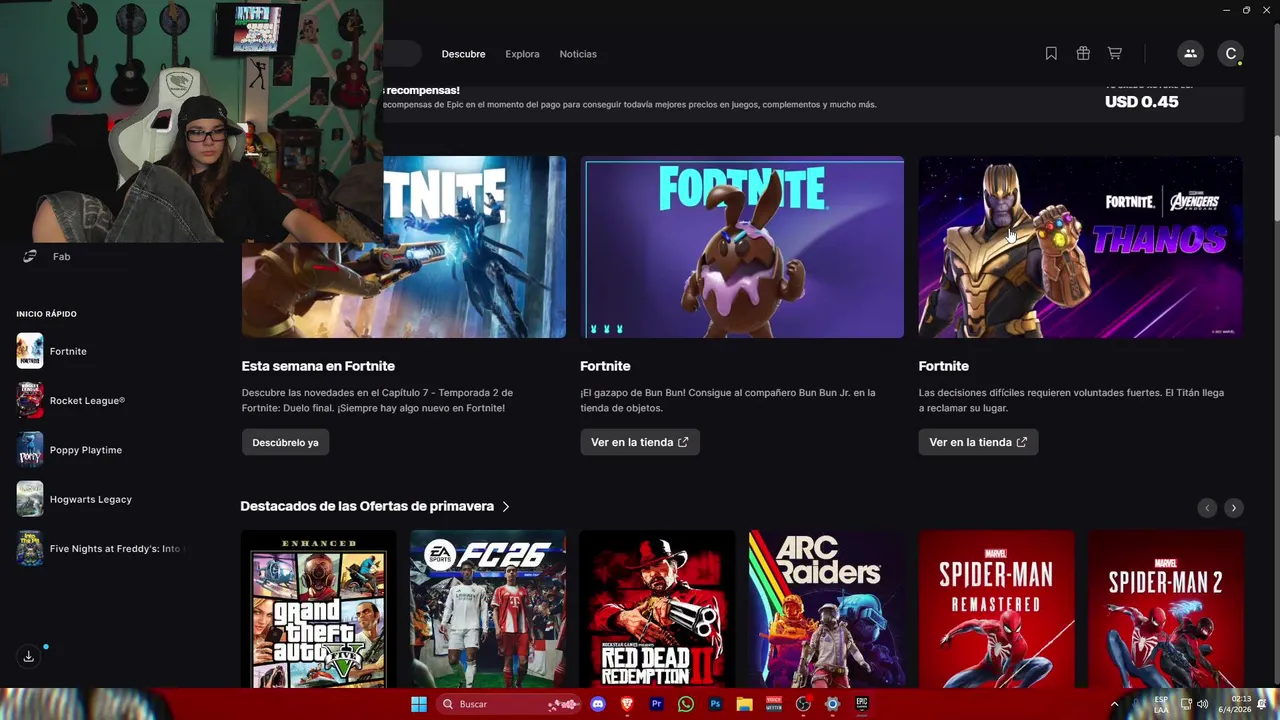The width and height of the screenshot is (1280, 720).
Task: Click Ver en la tienda under Bun Bun
Action: click(x=640, y=442)
